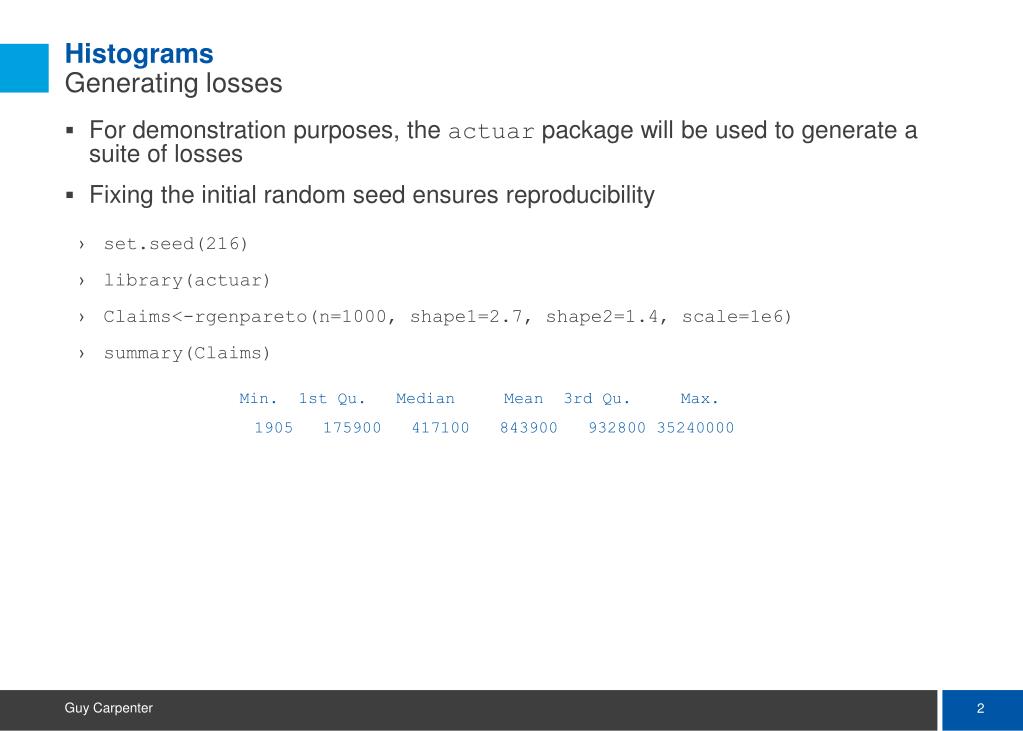The height and width of the screenshot is (731, 1023).
Task: Click the Guy Carpenter footer text
Action: [108, 708]
